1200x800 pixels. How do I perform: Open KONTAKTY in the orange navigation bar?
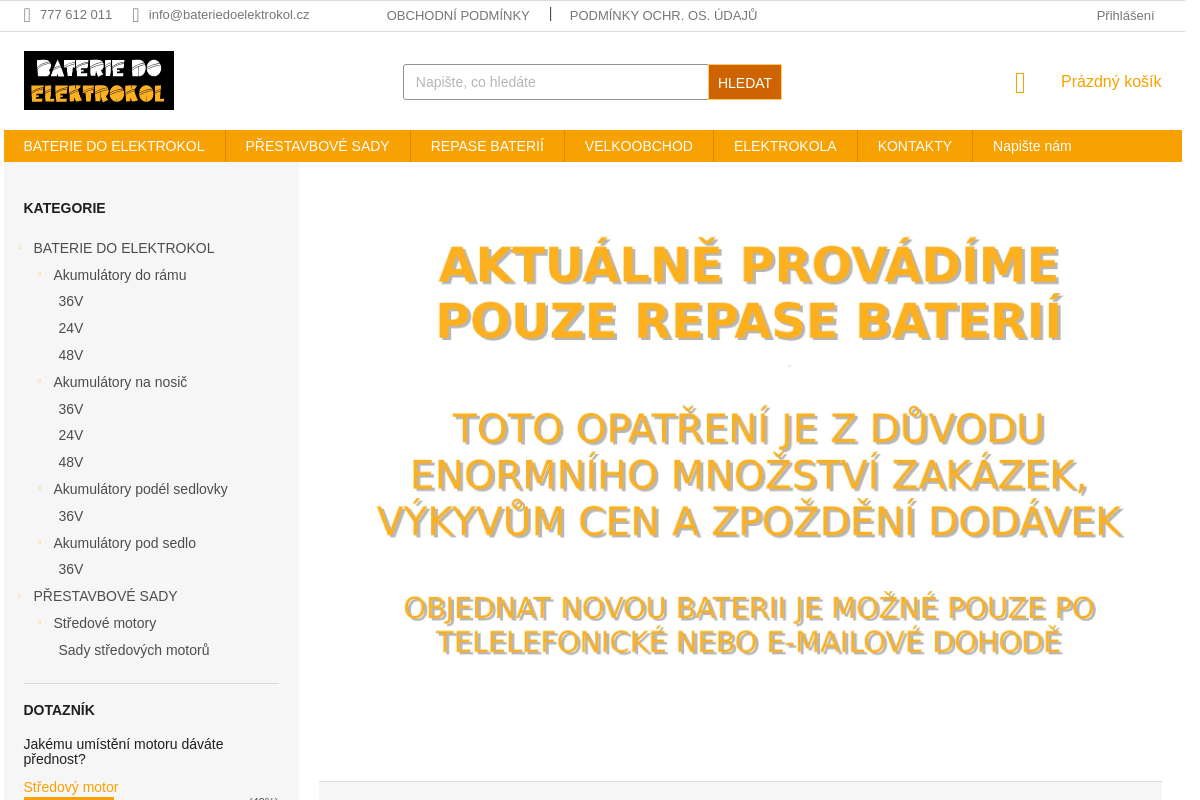pyautogui.click(x=914, y=146)
